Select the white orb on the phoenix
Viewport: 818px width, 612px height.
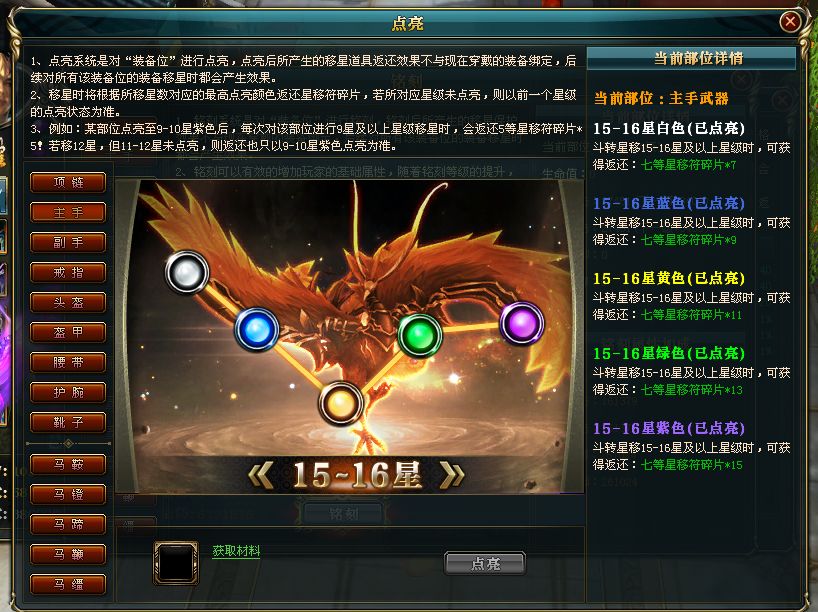pyautogui.click(x=187, y=272)
